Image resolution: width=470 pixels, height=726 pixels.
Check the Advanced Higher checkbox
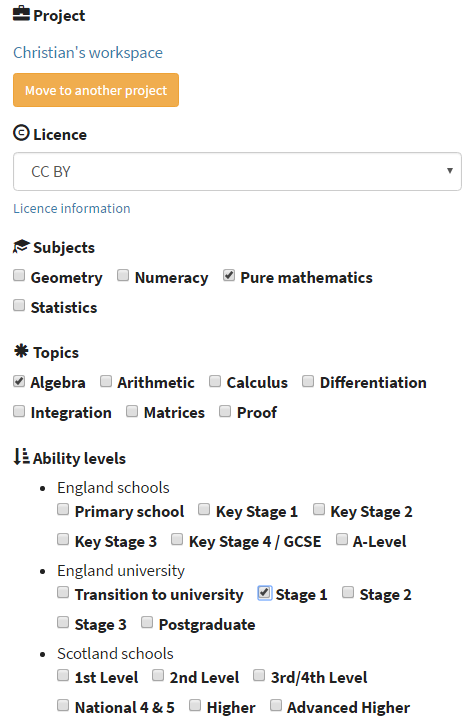(x=276, y=705)
